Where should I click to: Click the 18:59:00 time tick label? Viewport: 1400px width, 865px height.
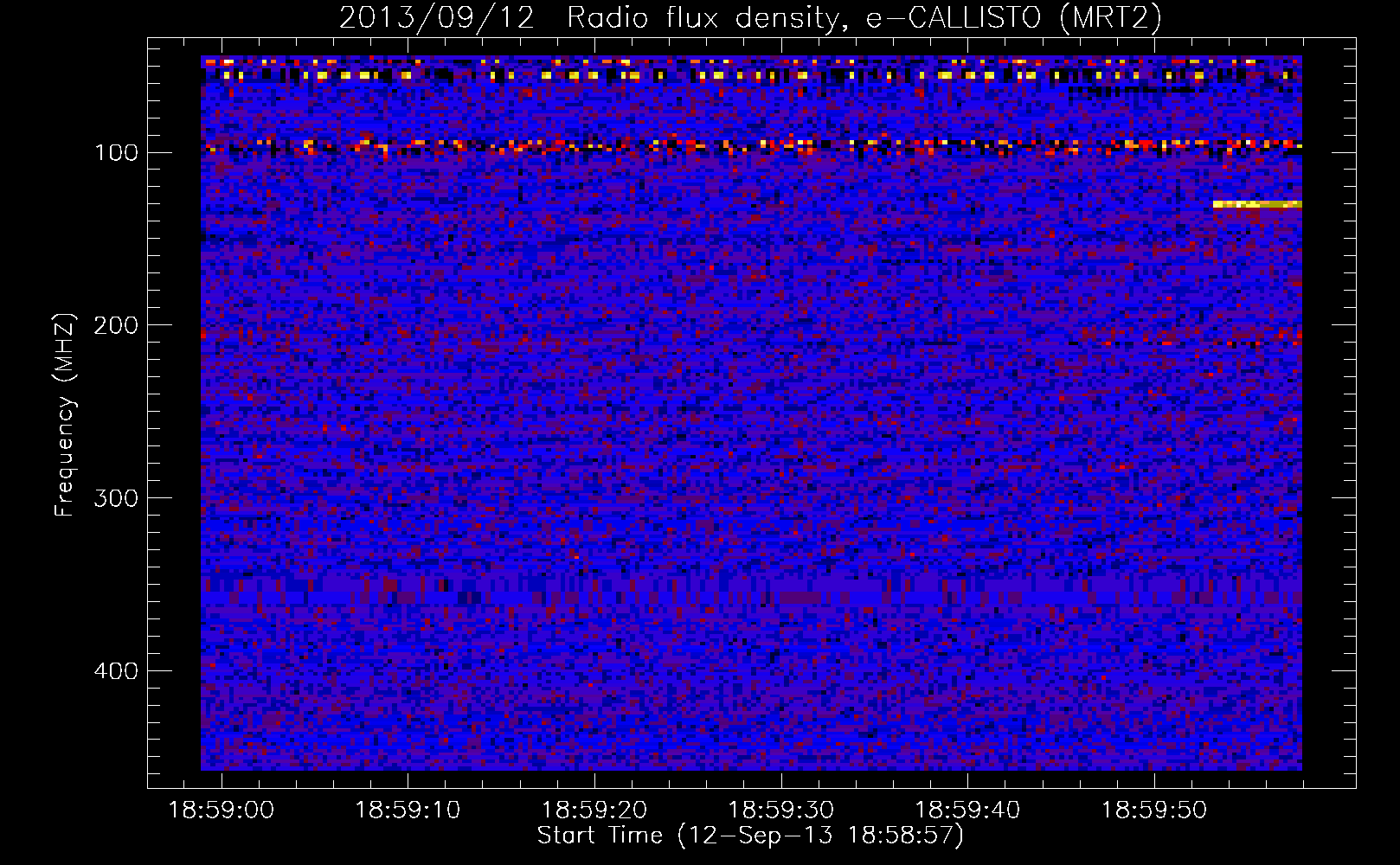point(222,811)
